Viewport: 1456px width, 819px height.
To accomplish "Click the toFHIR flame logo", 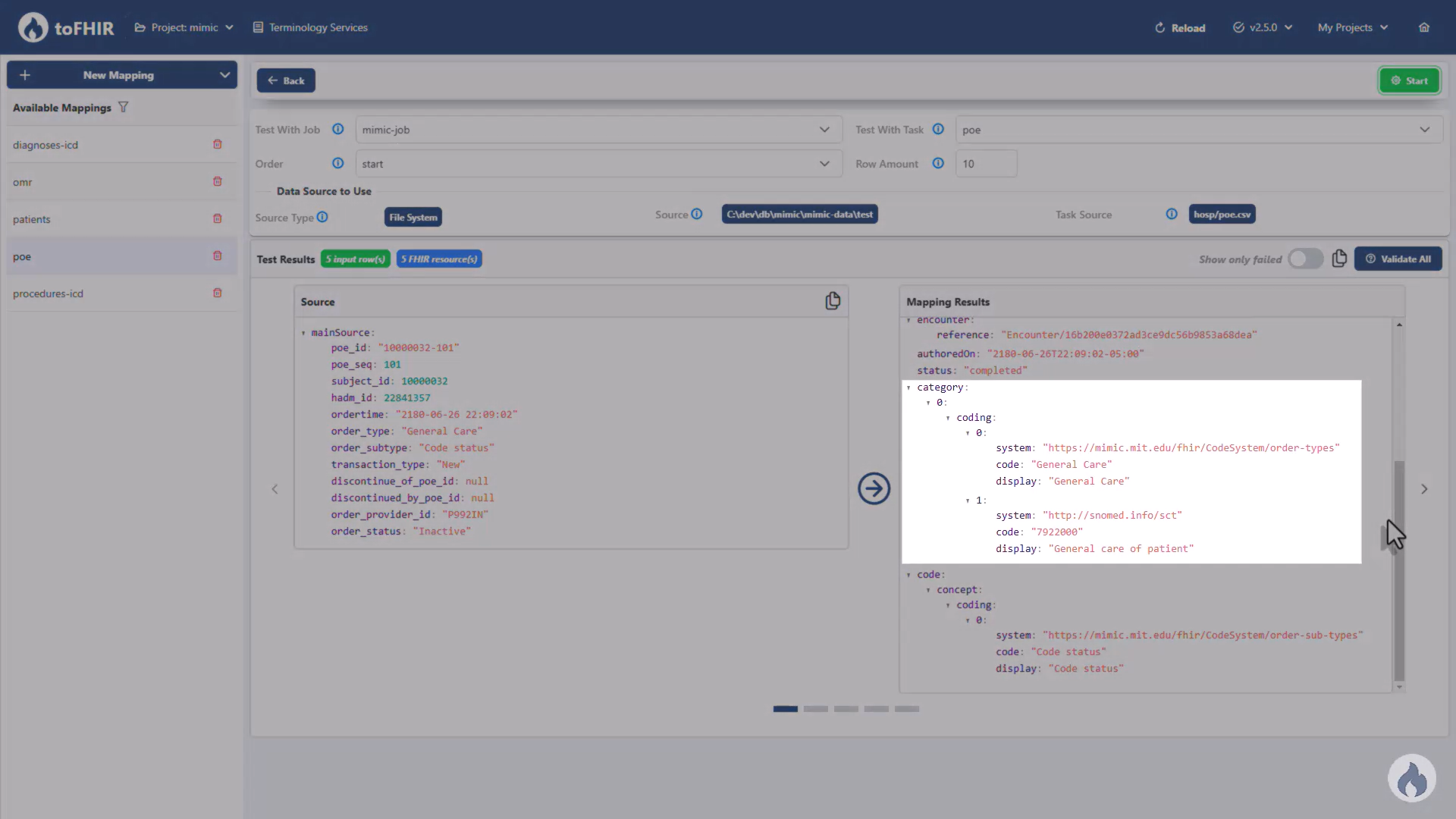I will 32,27.
